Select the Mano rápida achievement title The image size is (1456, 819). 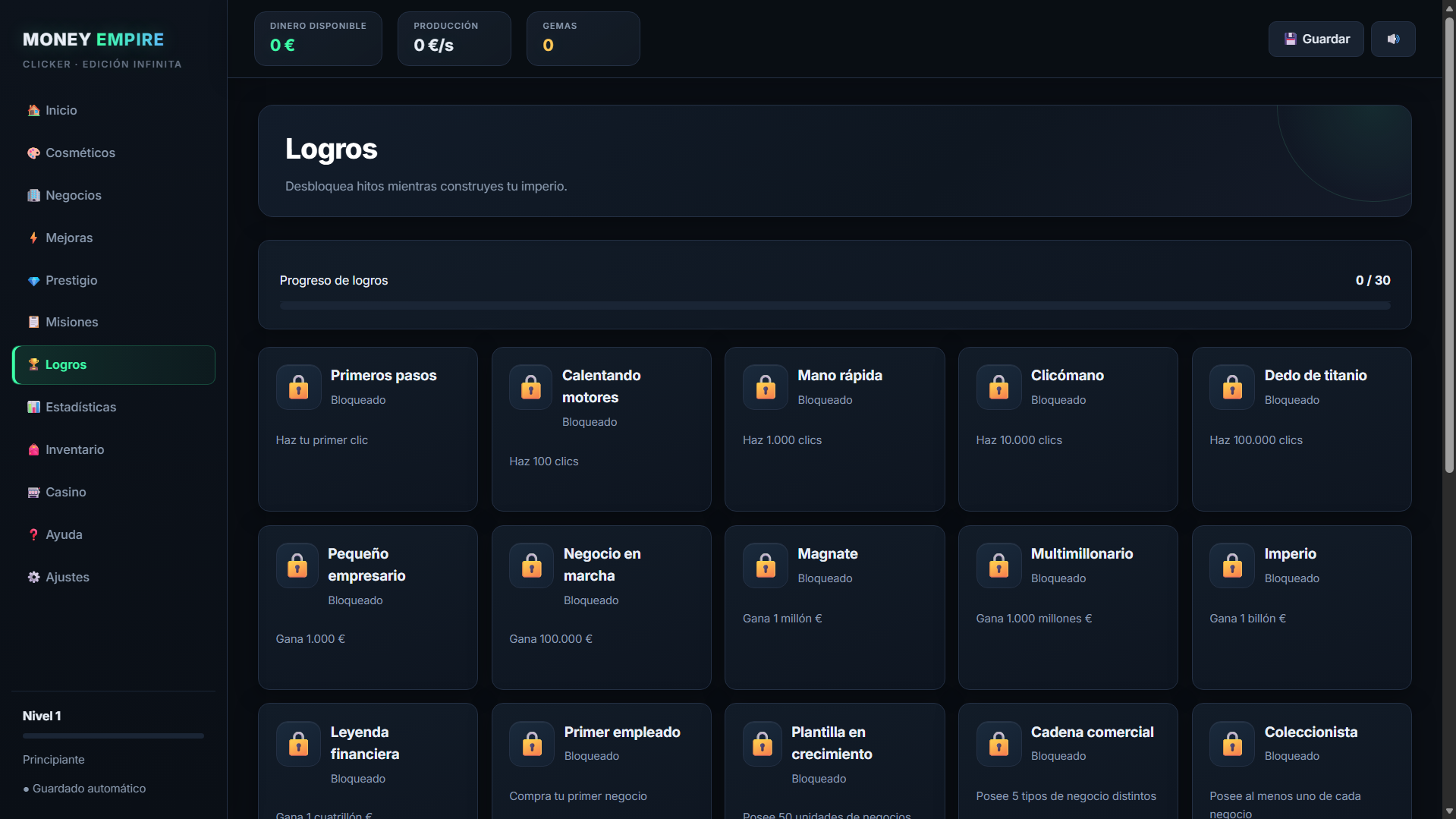point(839,376)
